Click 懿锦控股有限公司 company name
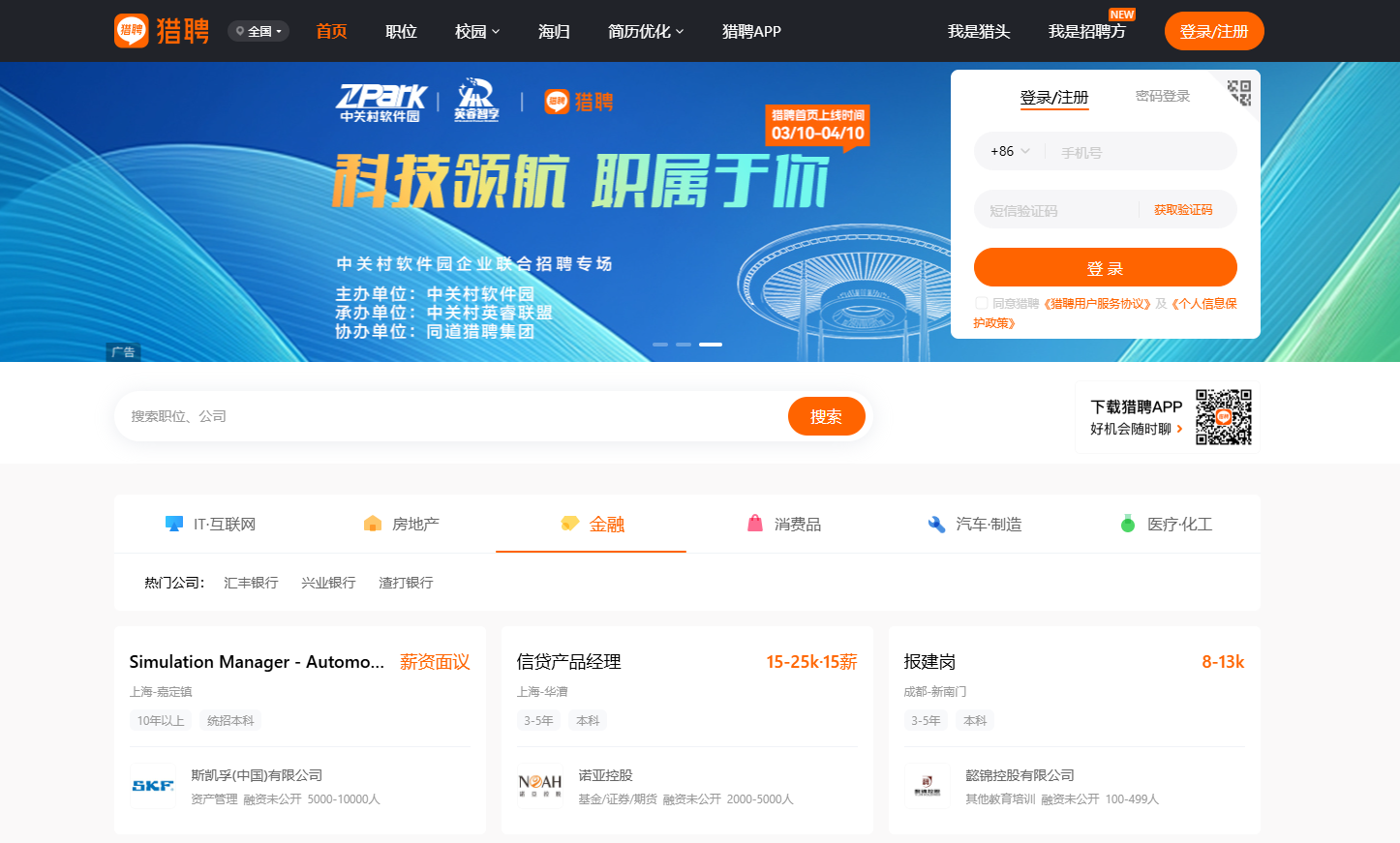This screenshot has height=843, width=1400. [1020, 775]
